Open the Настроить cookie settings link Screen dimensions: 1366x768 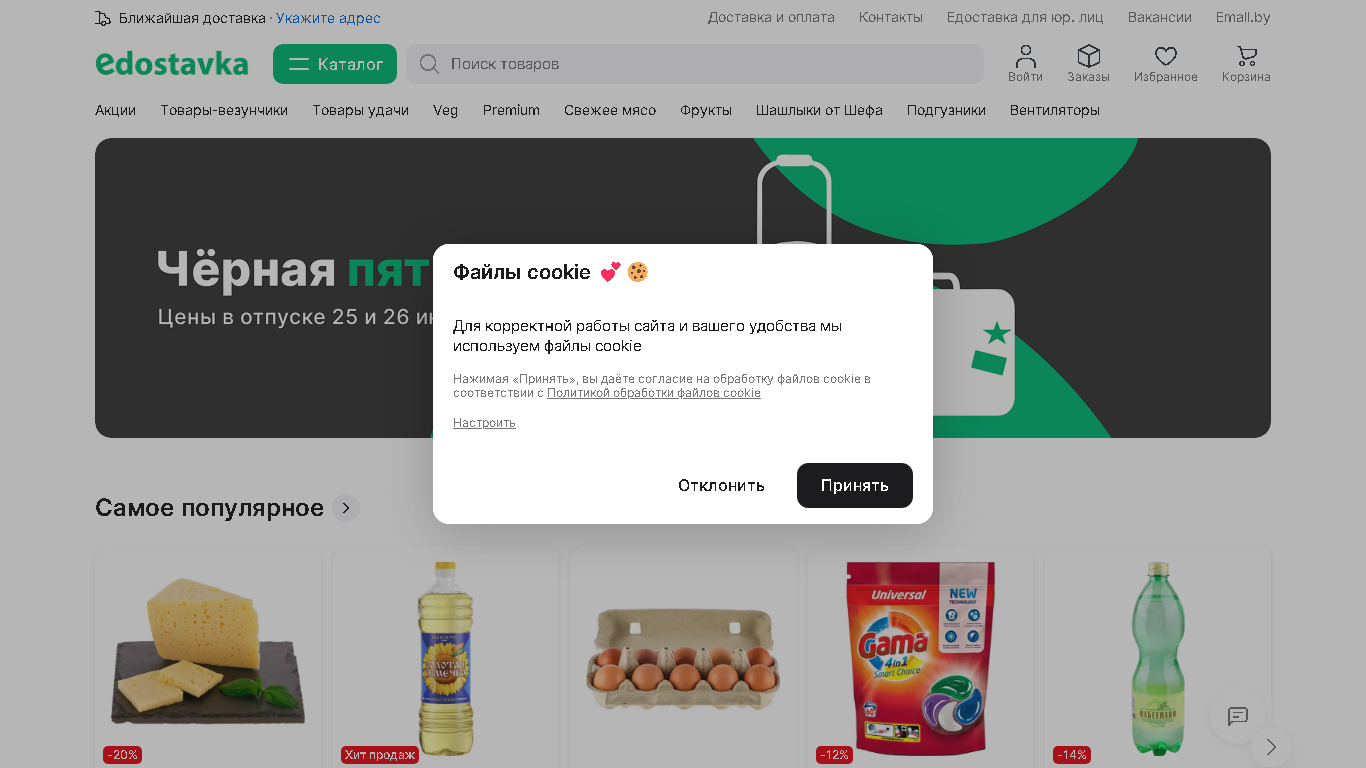484,423
